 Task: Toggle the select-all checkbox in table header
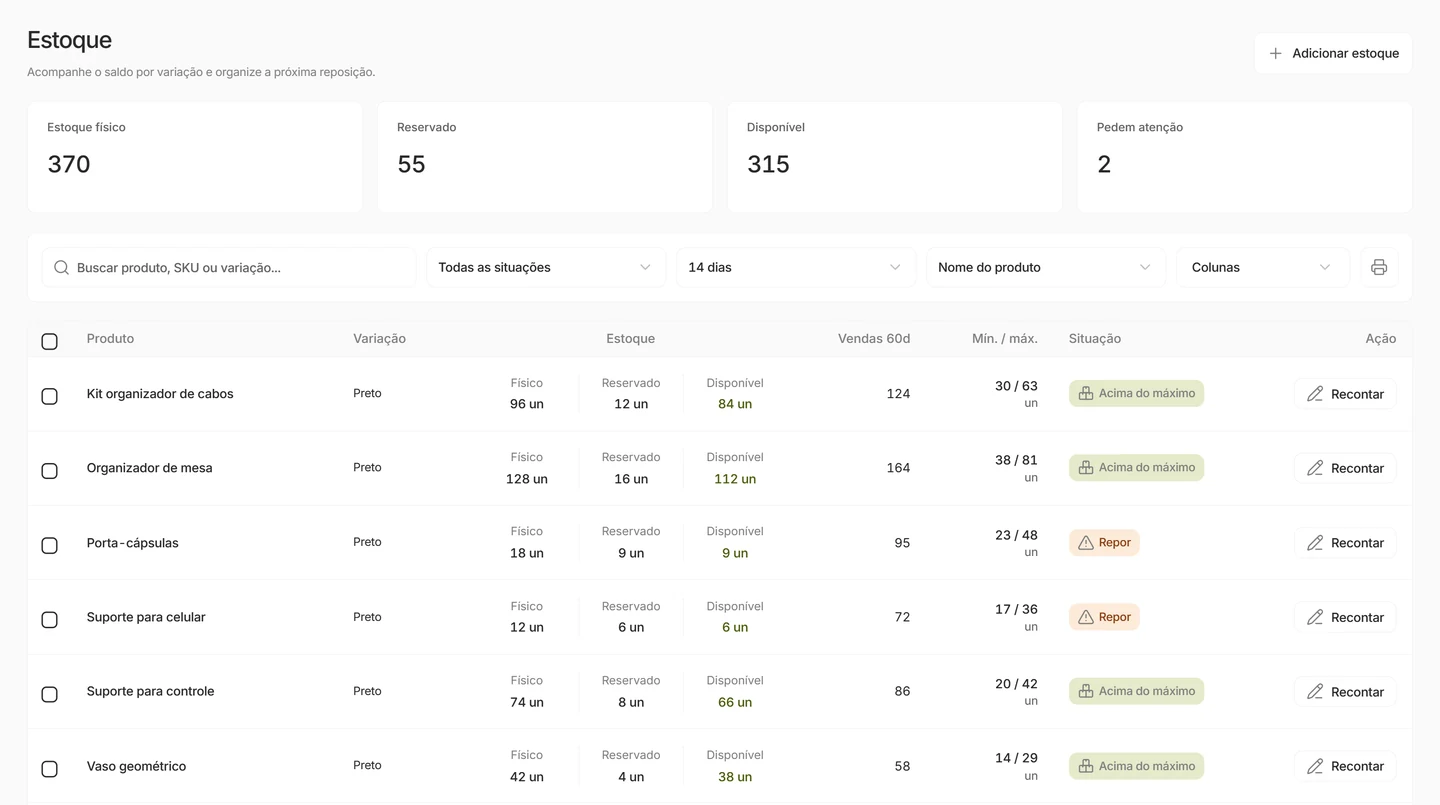tap(49, 341)
